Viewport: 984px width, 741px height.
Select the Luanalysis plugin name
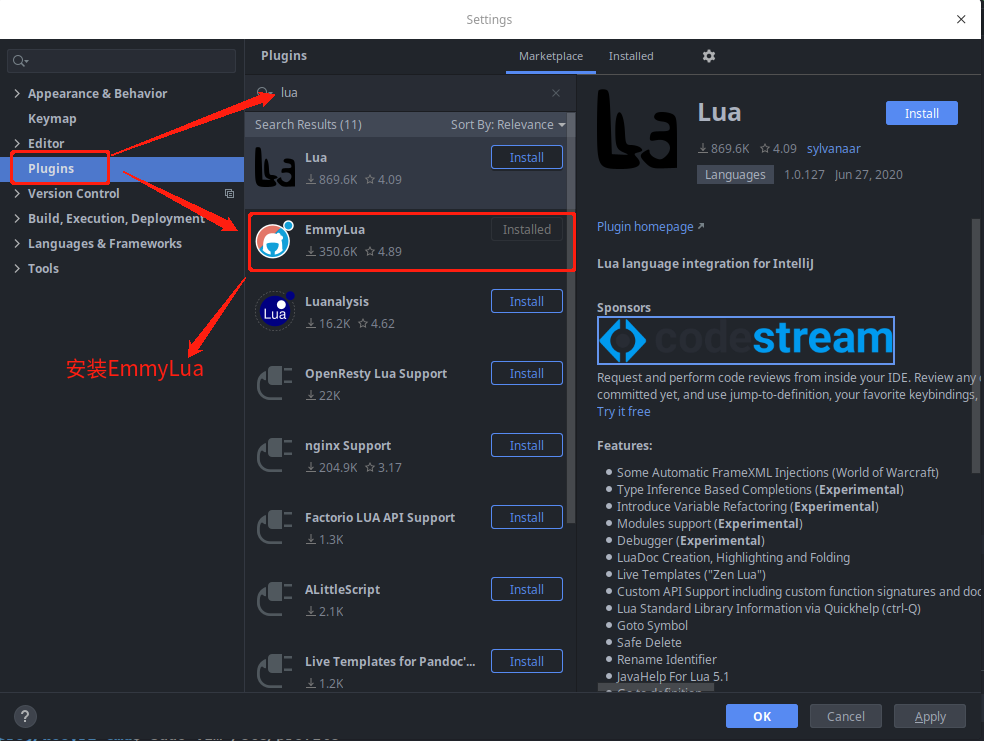click(336, 302)
